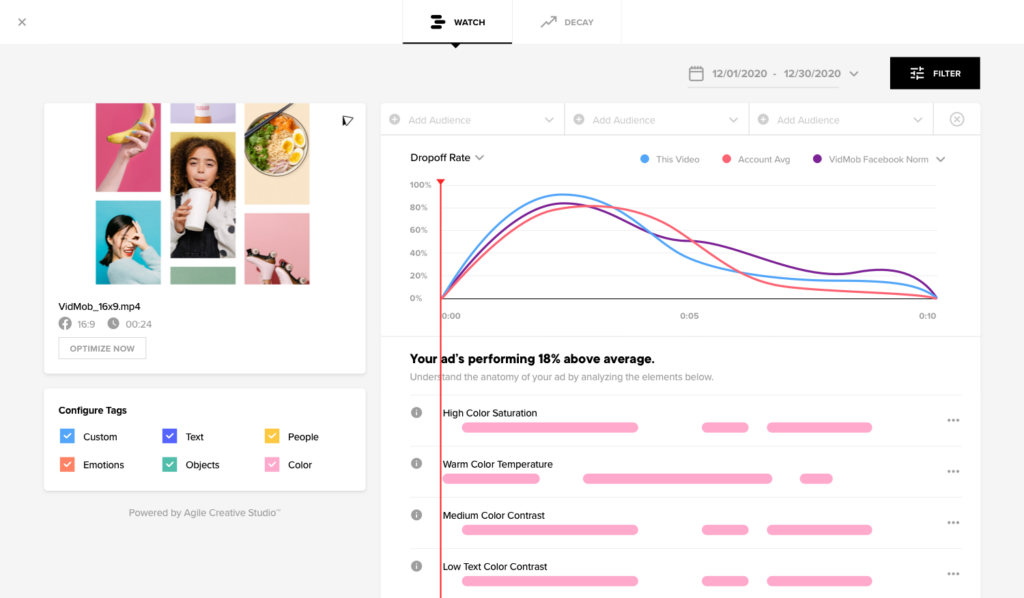Switch to the Decay tab
Image resolution: width=1024 pixels, height=598 pixels.
point(566,21)
